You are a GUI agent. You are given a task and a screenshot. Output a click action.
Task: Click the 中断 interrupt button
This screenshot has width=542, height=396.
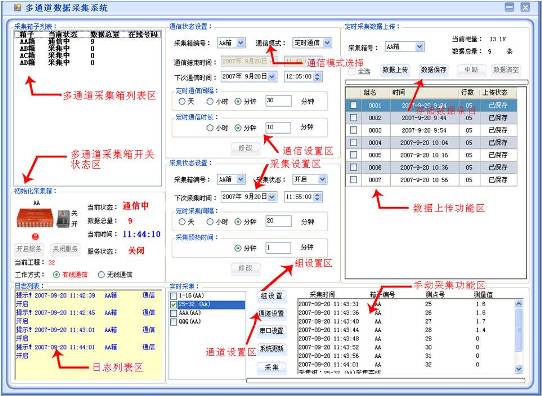[x=471, y=70]
